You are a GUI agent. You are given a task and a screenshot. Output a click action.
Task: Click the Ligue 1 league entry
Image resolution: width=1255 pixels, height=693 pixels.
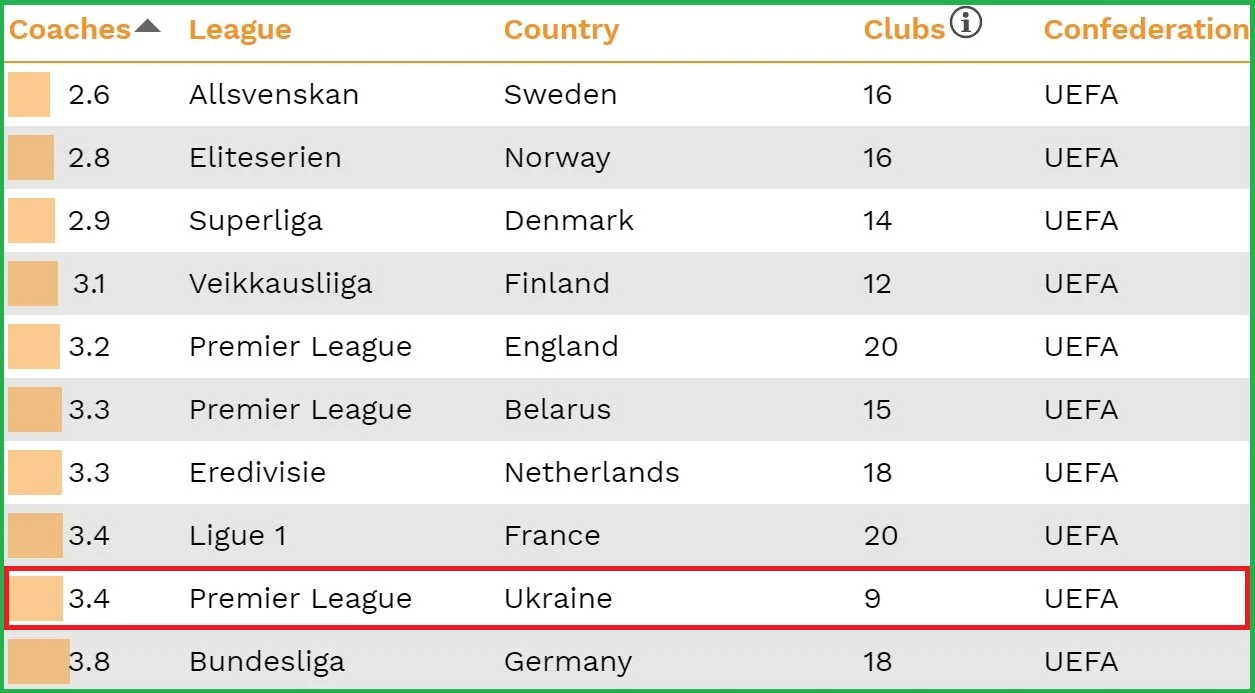tap(238, 536)
